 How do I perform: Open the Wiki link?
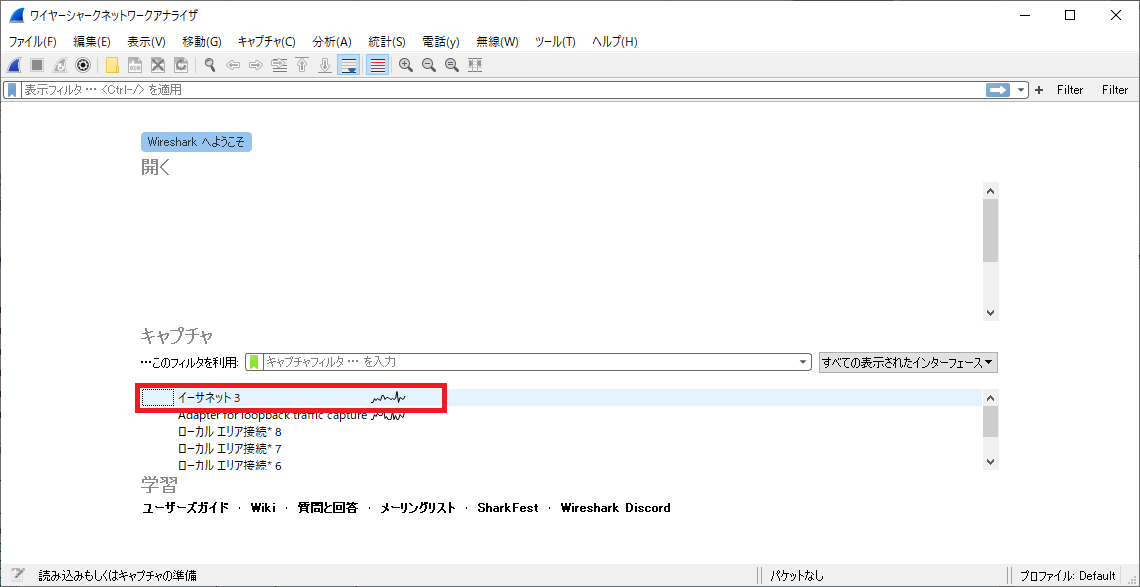[263, 508]
